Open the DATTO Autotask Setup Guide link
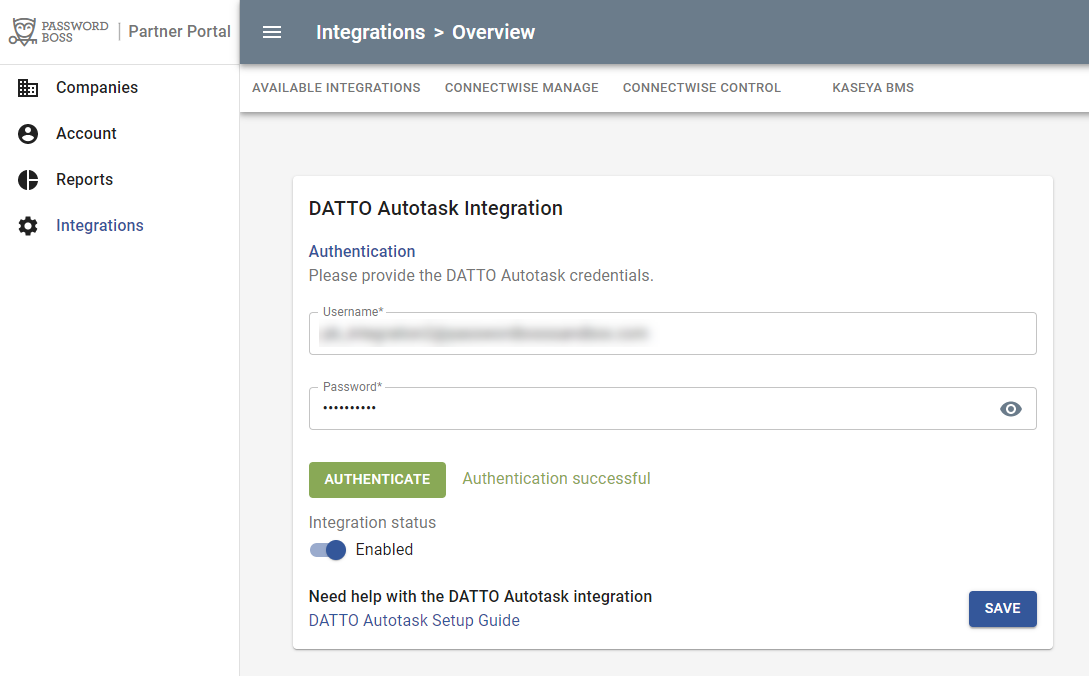This screenshot has height=676, width=1089. click(414, 620)
